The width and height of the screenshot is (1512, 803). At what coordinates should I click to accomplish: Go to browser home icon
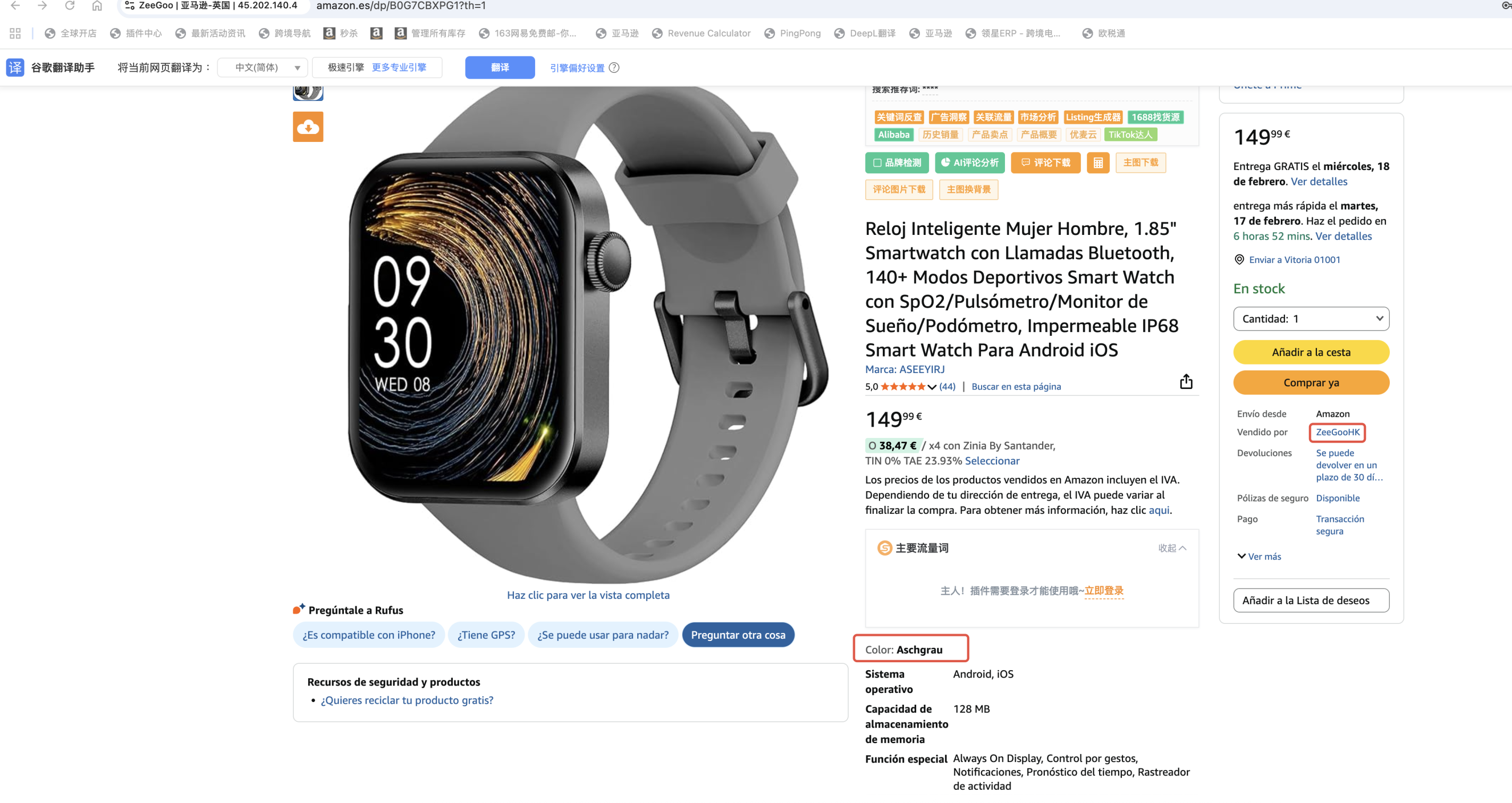pos(97,6)
